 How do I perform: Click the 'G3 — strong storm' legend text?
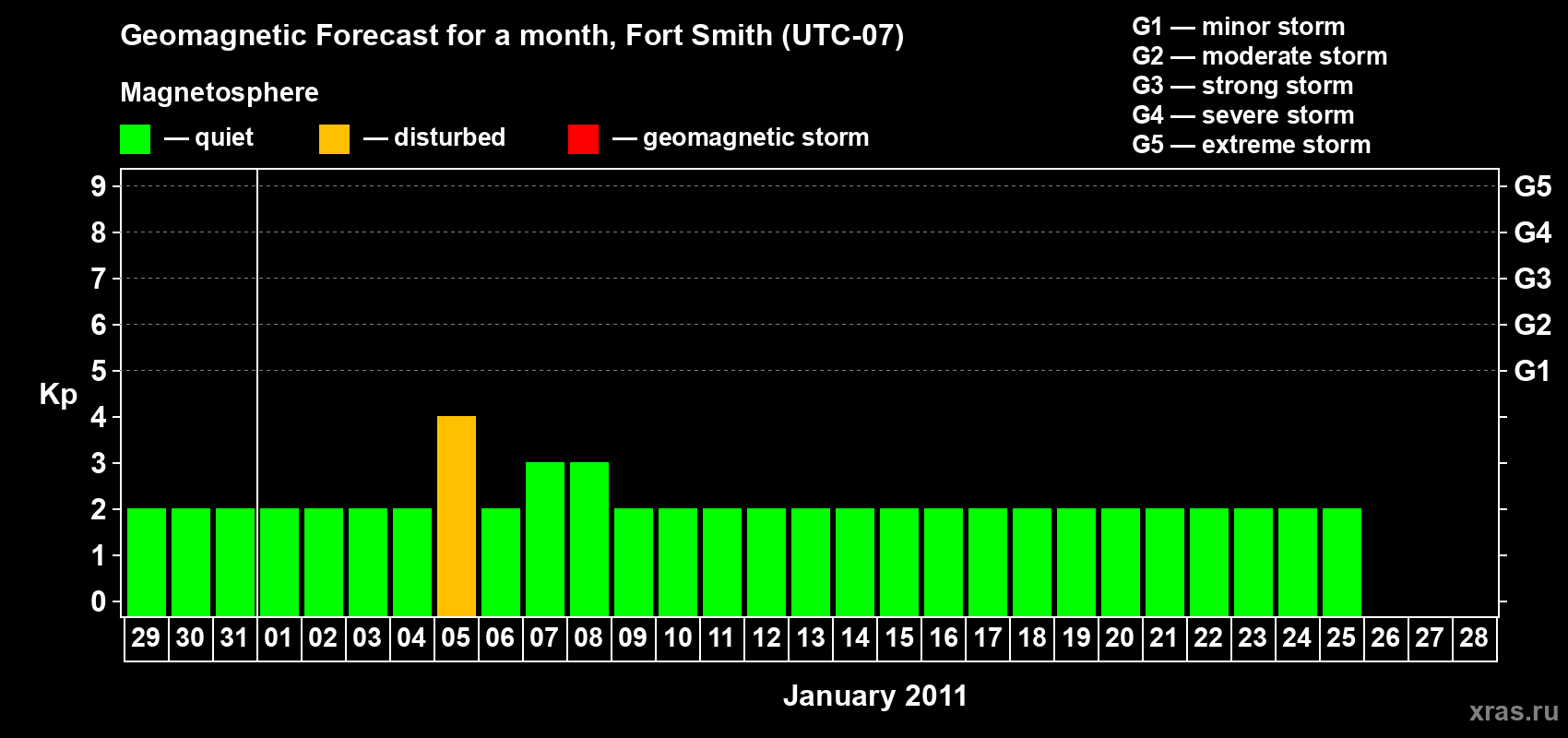tap(1242, 86)
